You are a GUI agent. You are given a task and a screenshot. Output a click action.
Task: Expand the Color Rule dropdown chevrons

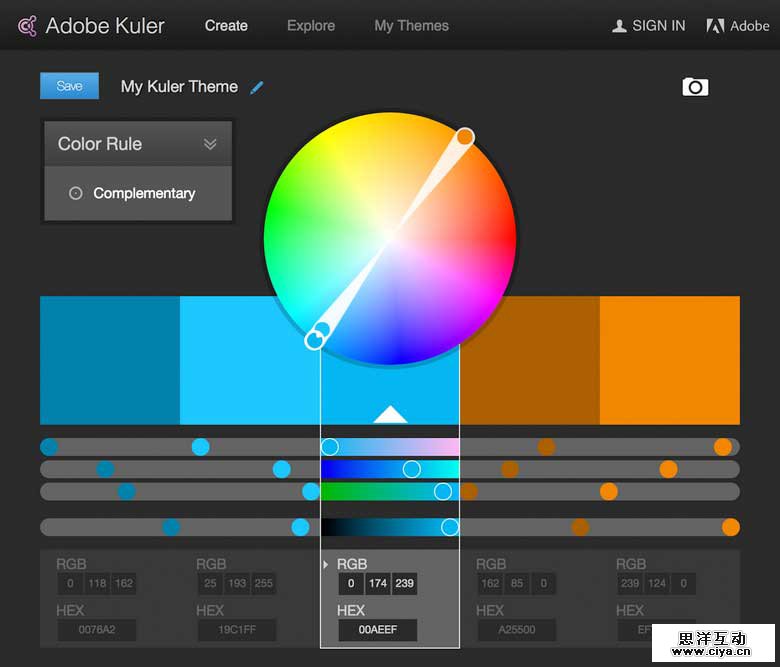[210, 144]
